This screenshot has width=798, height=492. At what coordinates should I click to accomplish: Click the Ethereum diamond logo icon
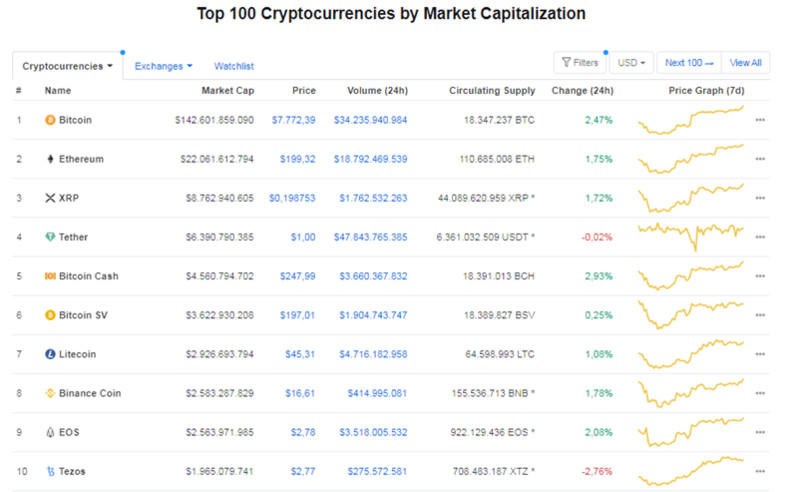point(50,159)
